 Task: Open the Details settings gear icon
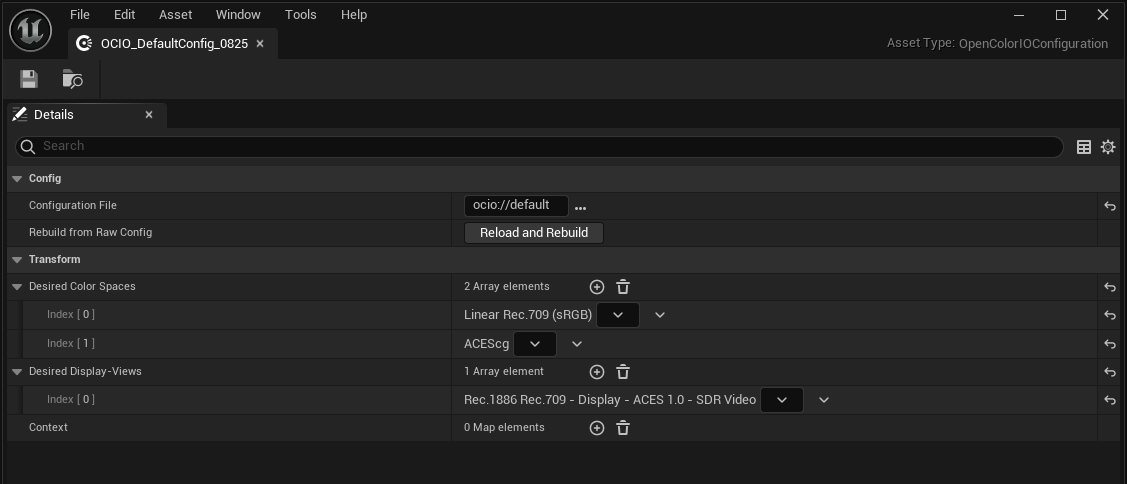(x=1108, y=147)
